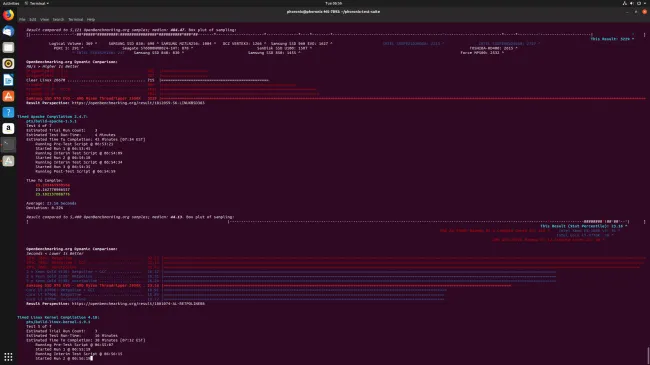Open the Activities overview
Image resolution: width=650 pixels, height=365 pixels.
point(11,3)
